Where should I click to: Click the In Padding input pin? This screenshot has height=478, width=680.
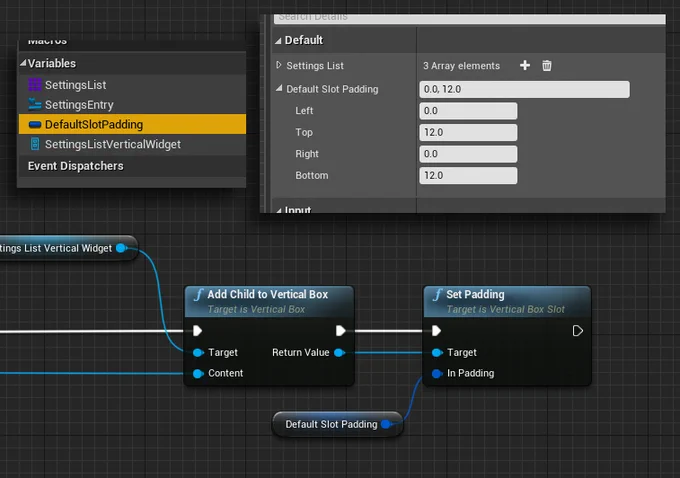coord(437,373)
